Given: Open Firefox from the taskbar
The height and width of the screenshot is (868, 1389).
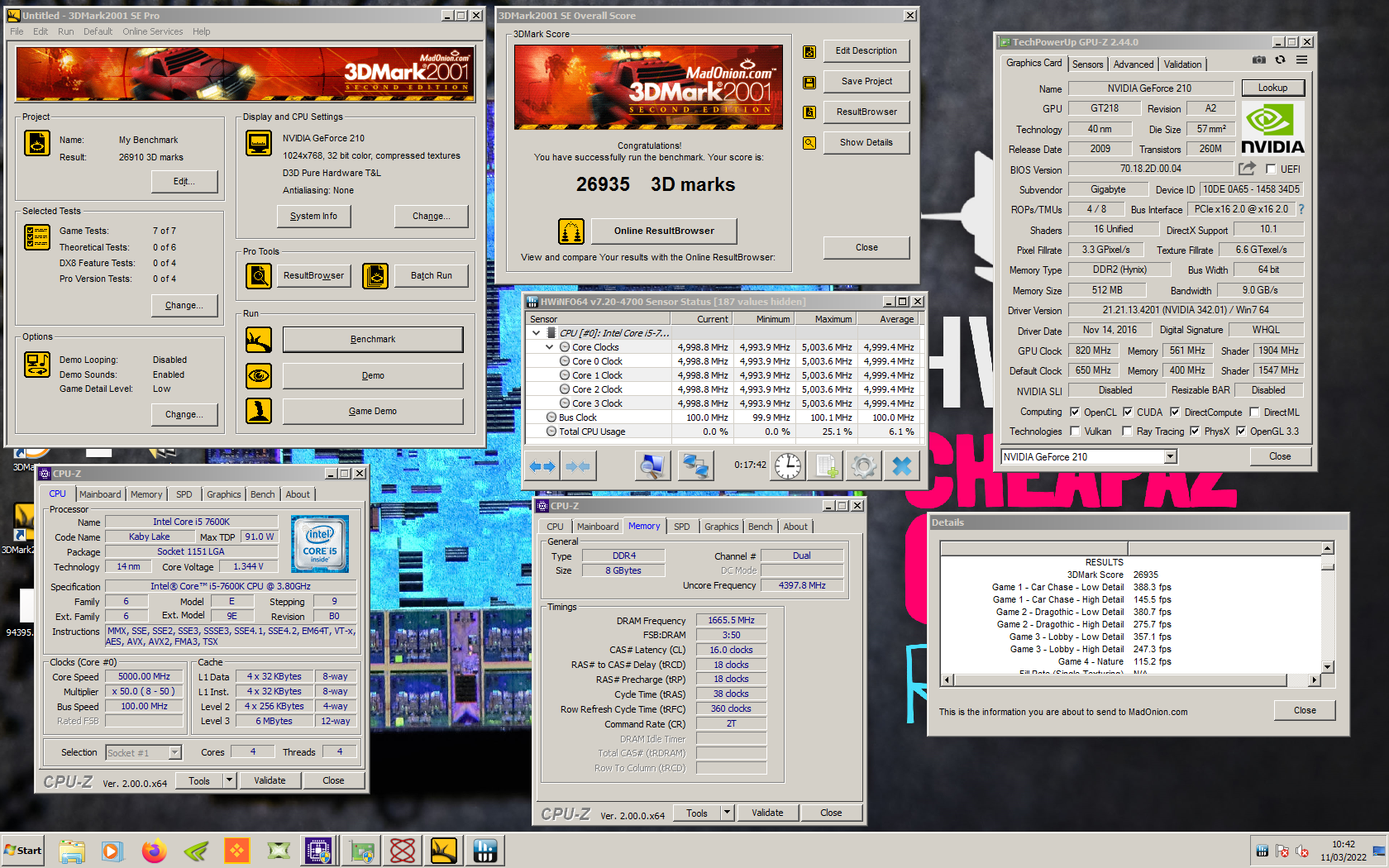Looking at the screenshot, I should coord(154,851).
